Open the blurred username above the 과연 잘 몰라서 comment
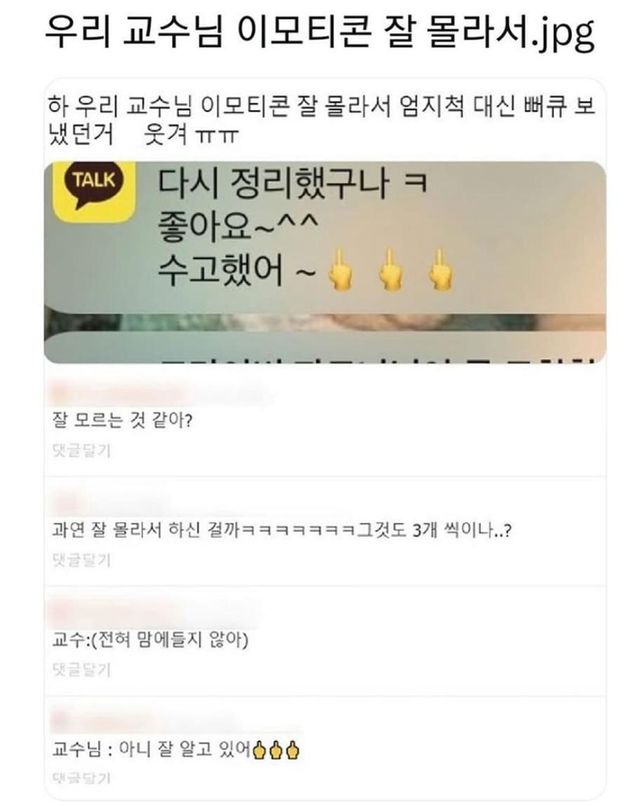The height and width of the screenshot is (807, 640). 111,500
